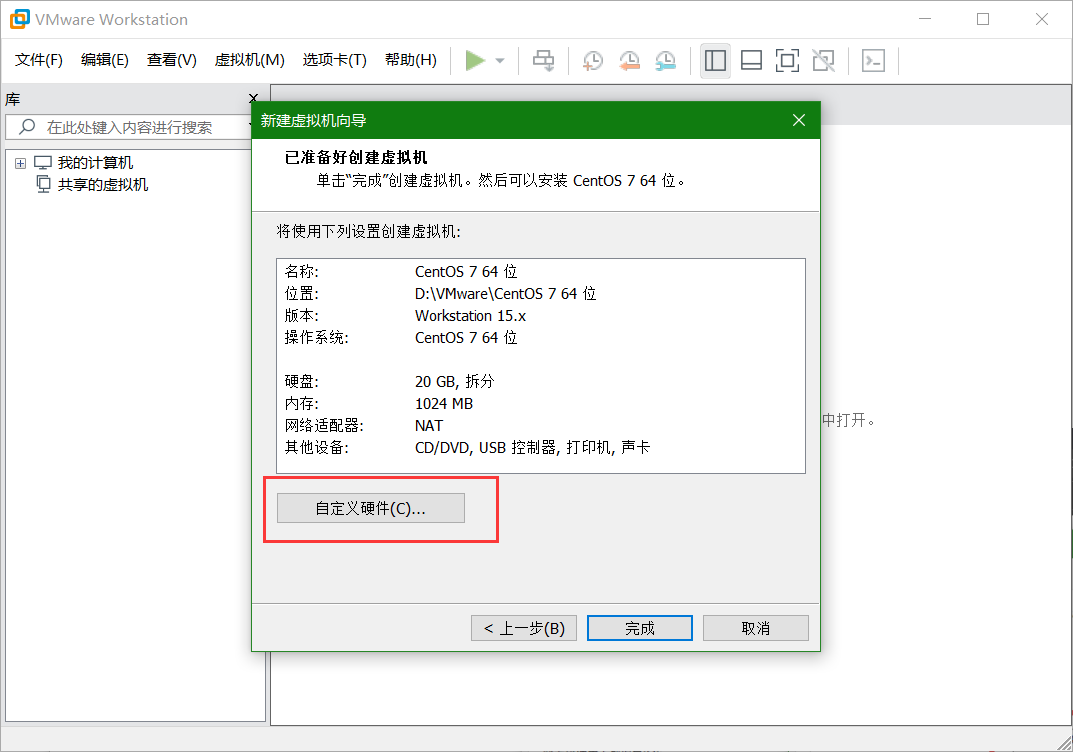Select 我的计算机 in library tree

pyautogui.click(x=95, y=163)
